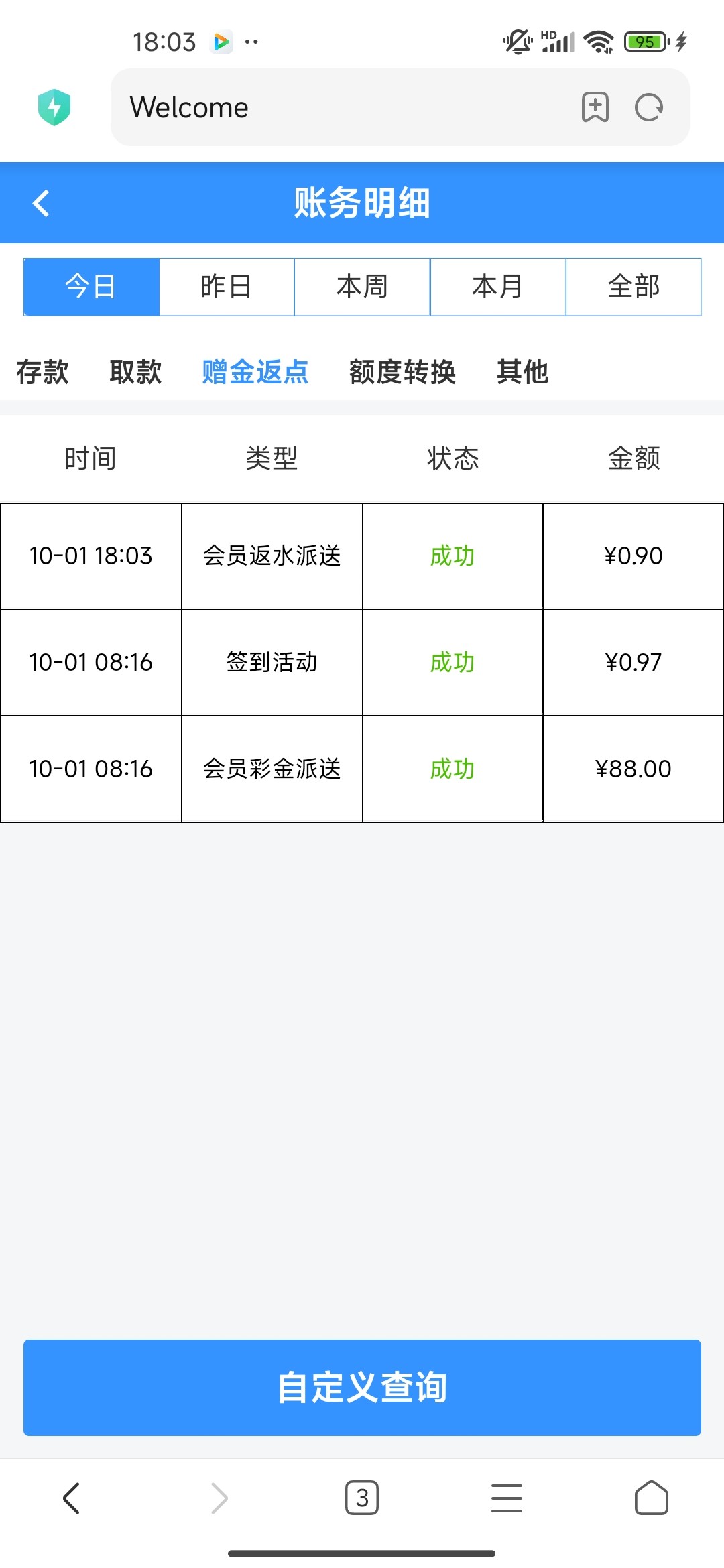
Task: Show 全部 records
Action: pos(633,287)
